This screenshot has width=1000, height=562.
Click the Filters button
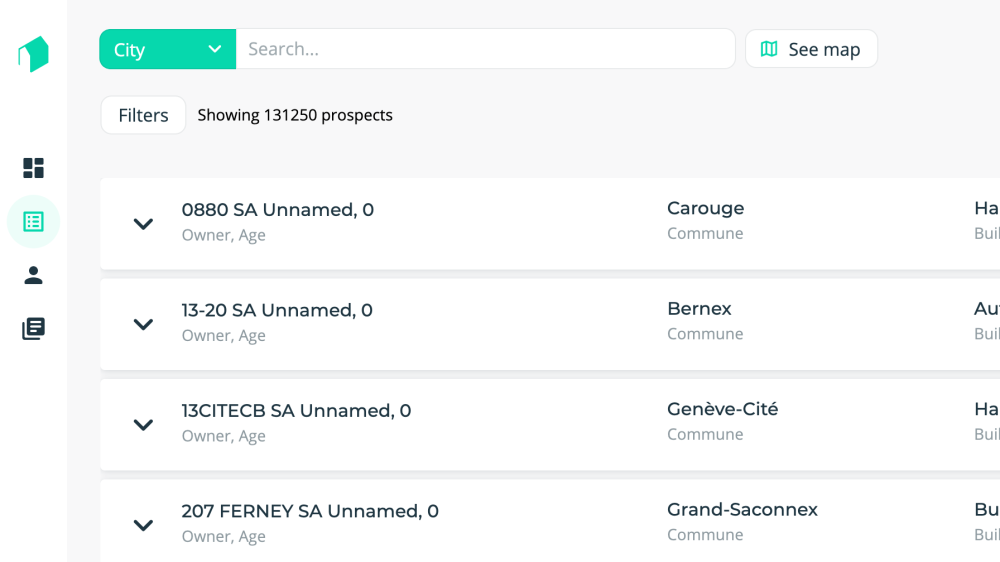pos(143,115)
